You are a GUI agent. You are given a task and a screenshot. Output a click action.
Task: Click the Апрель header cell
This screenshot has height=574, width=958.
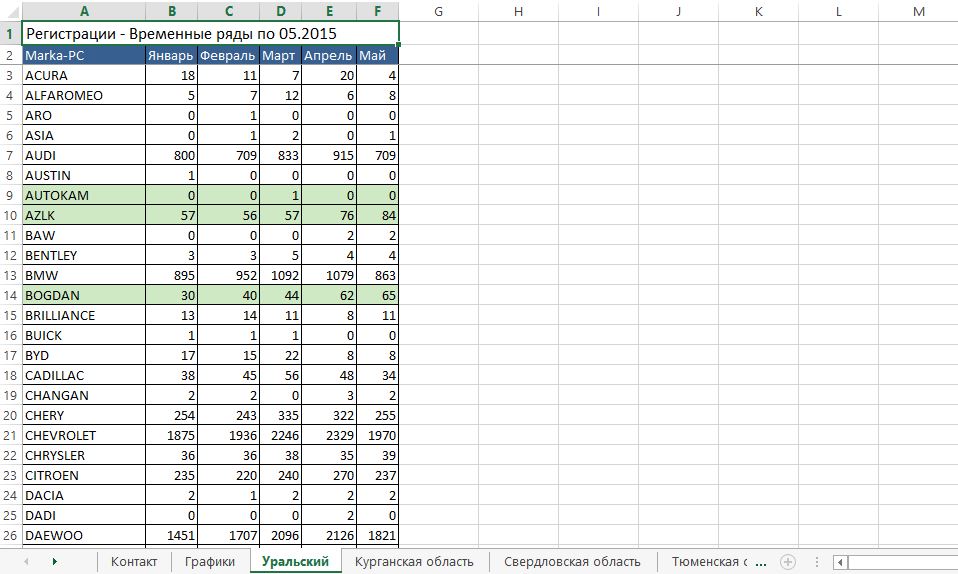(329, 55)
